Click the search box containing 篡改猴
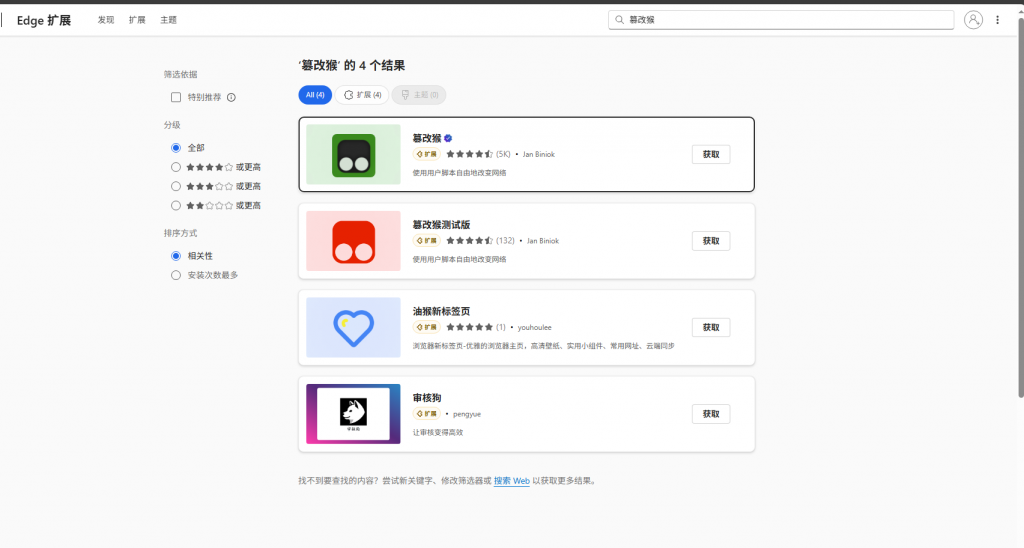Viewport: 1024px width, 548px height. (781, 20)
